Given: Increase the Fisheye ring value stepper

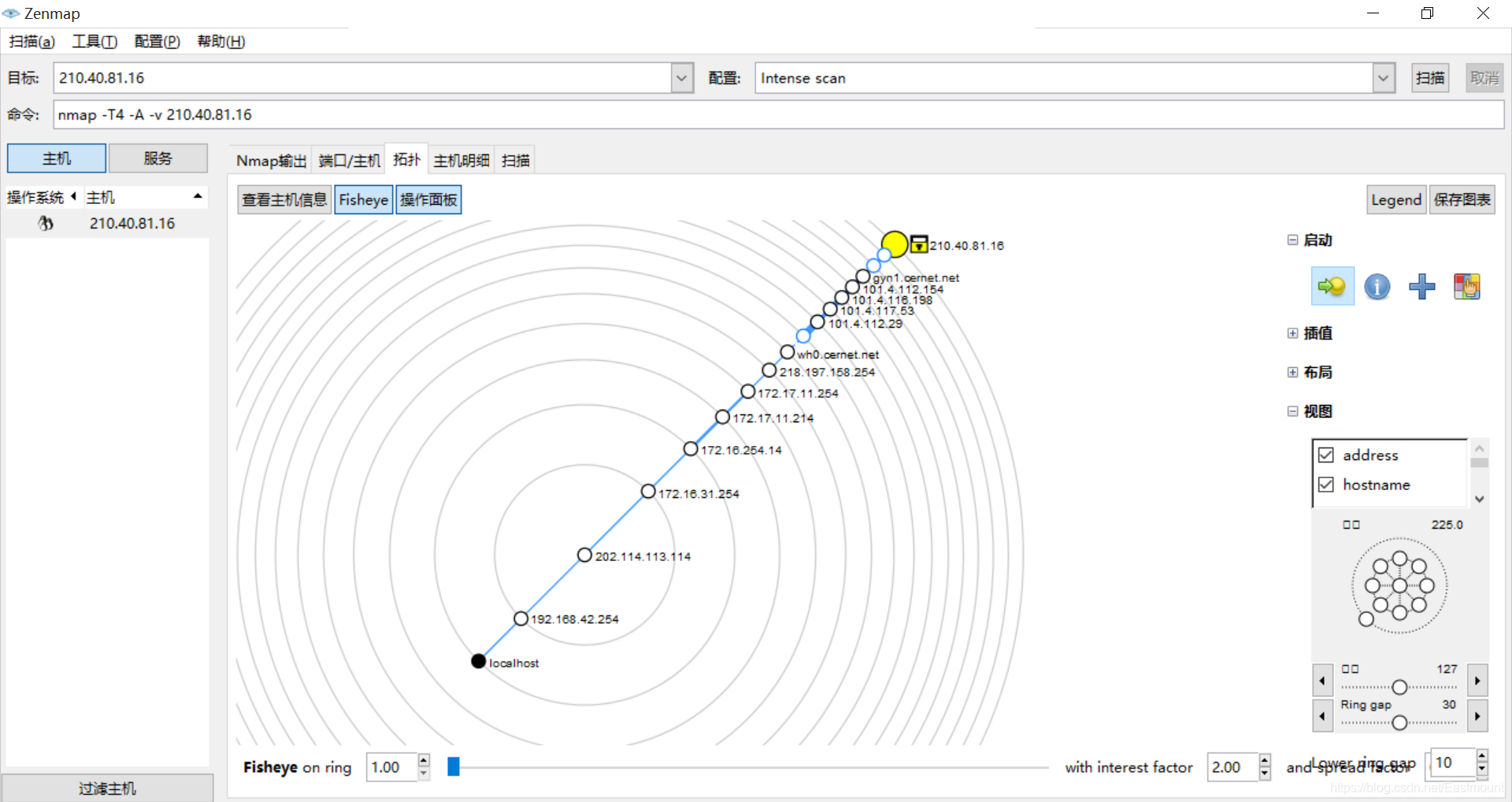Looking at the screenshot, I should [x=424, y=760].
